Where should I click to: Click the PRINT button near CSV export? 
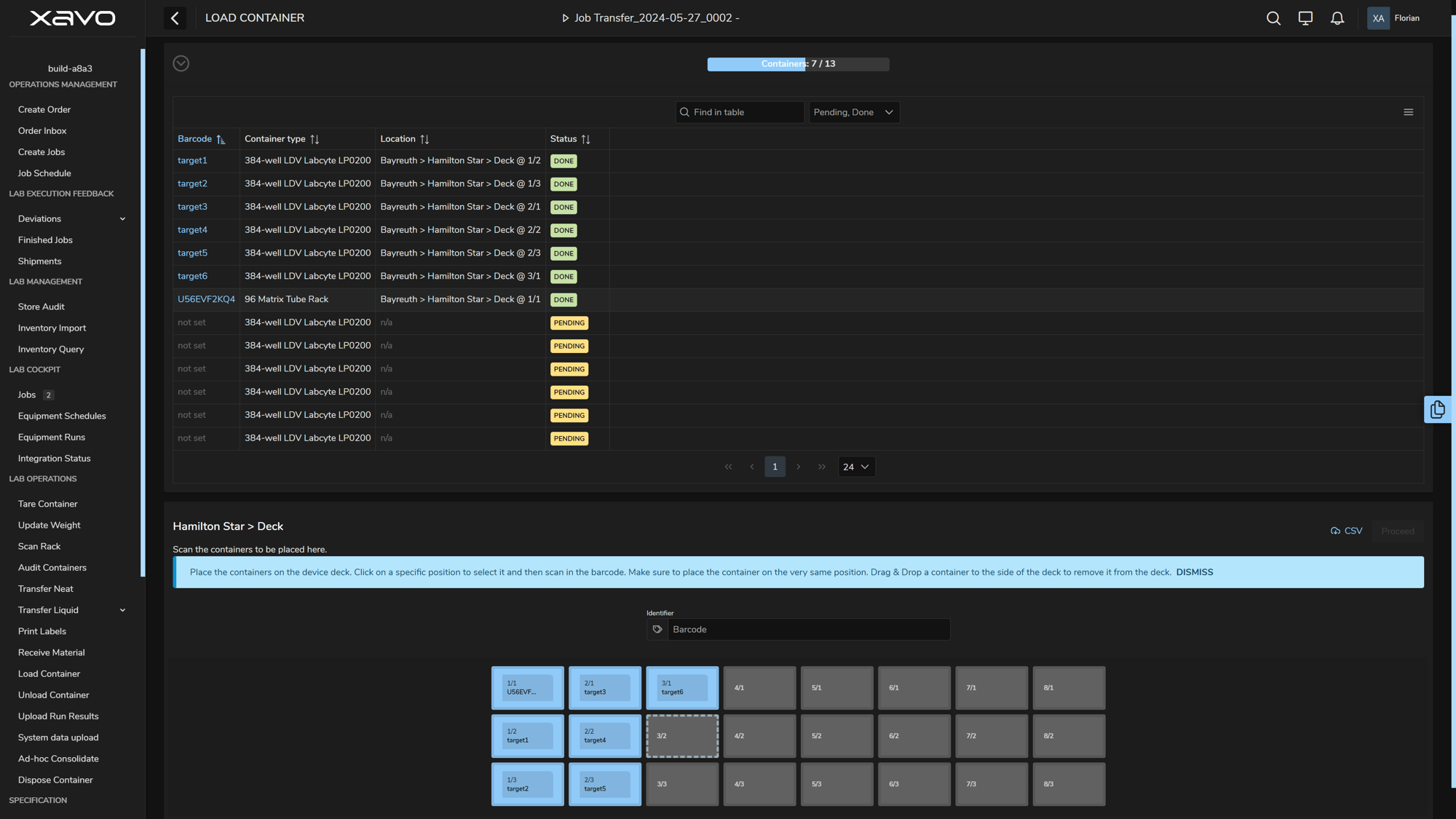click(x=1397, y=530)
